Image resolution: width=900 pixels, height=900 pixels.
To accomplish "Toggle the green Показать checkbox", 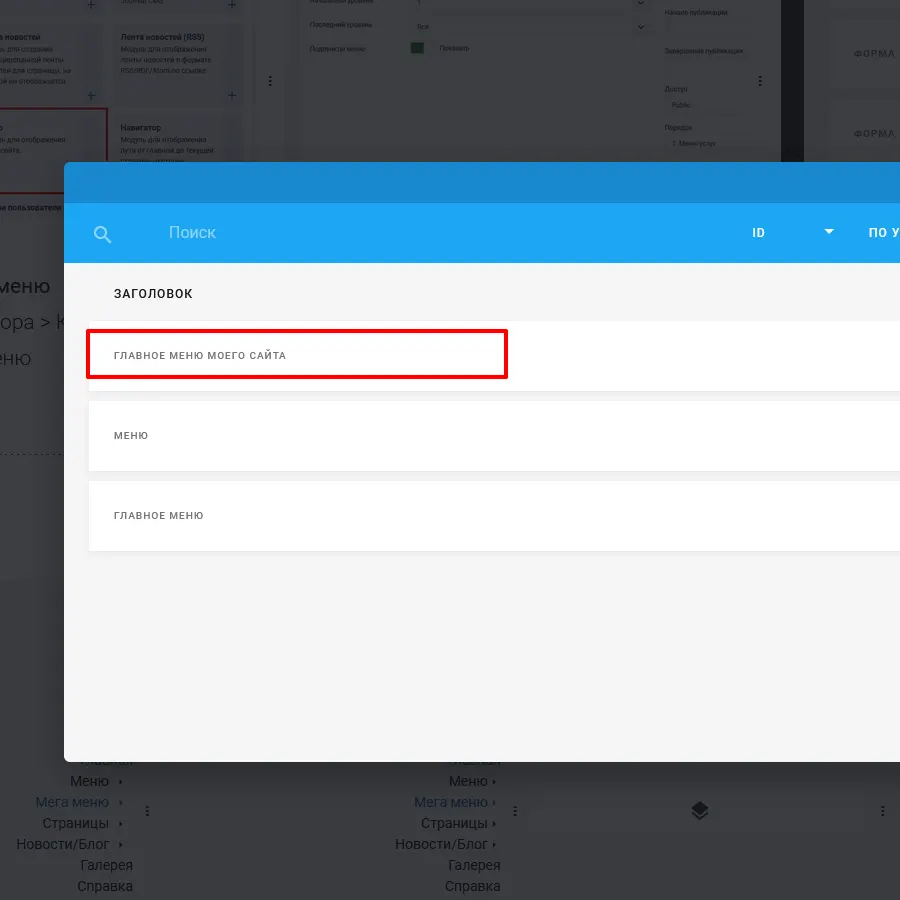I will click(x=417, y=48).
